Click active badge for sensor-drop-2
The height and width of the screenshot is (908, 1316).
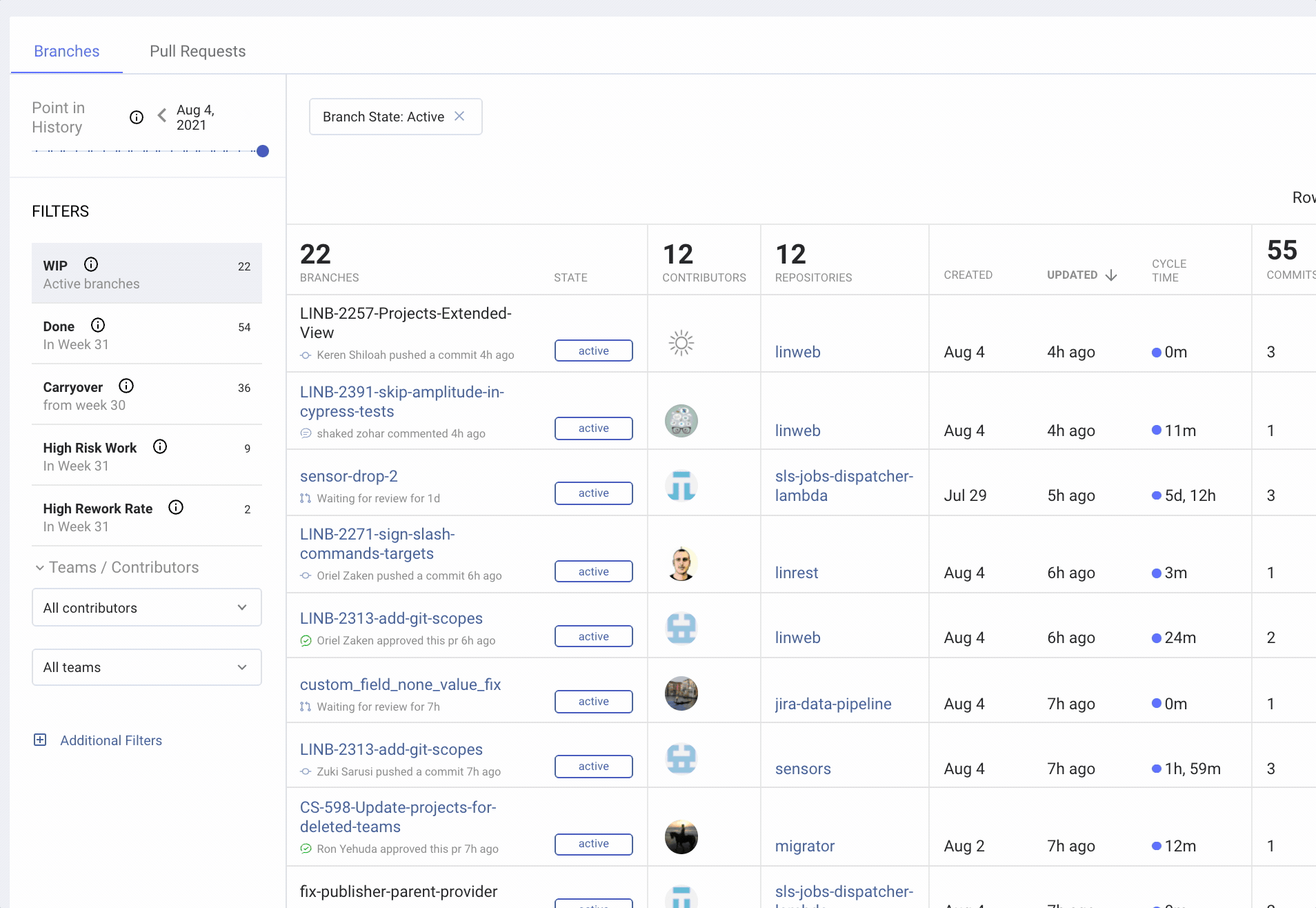click(x=594, y=493)
